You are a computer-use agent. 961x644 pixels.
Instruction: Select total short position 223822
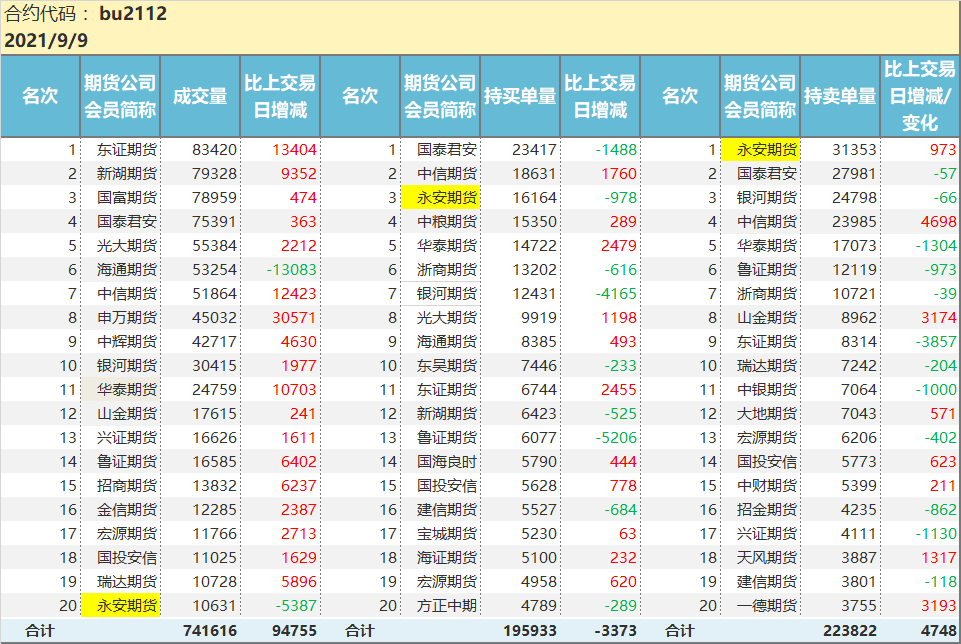click(849, 631)
